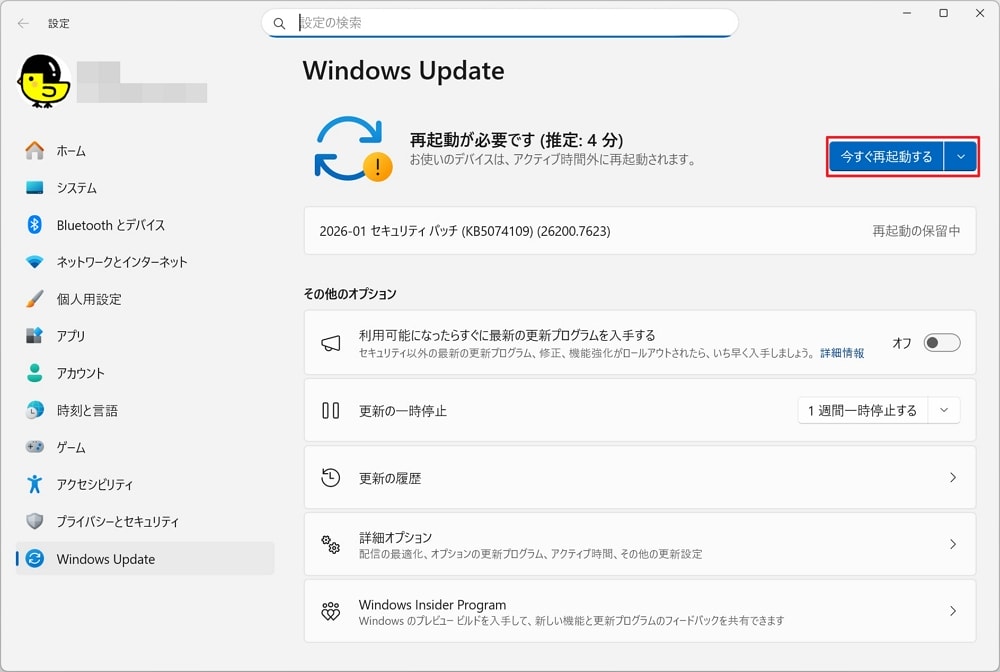Click the update history clock icon
1000x672 pixels.
(330, 478)
